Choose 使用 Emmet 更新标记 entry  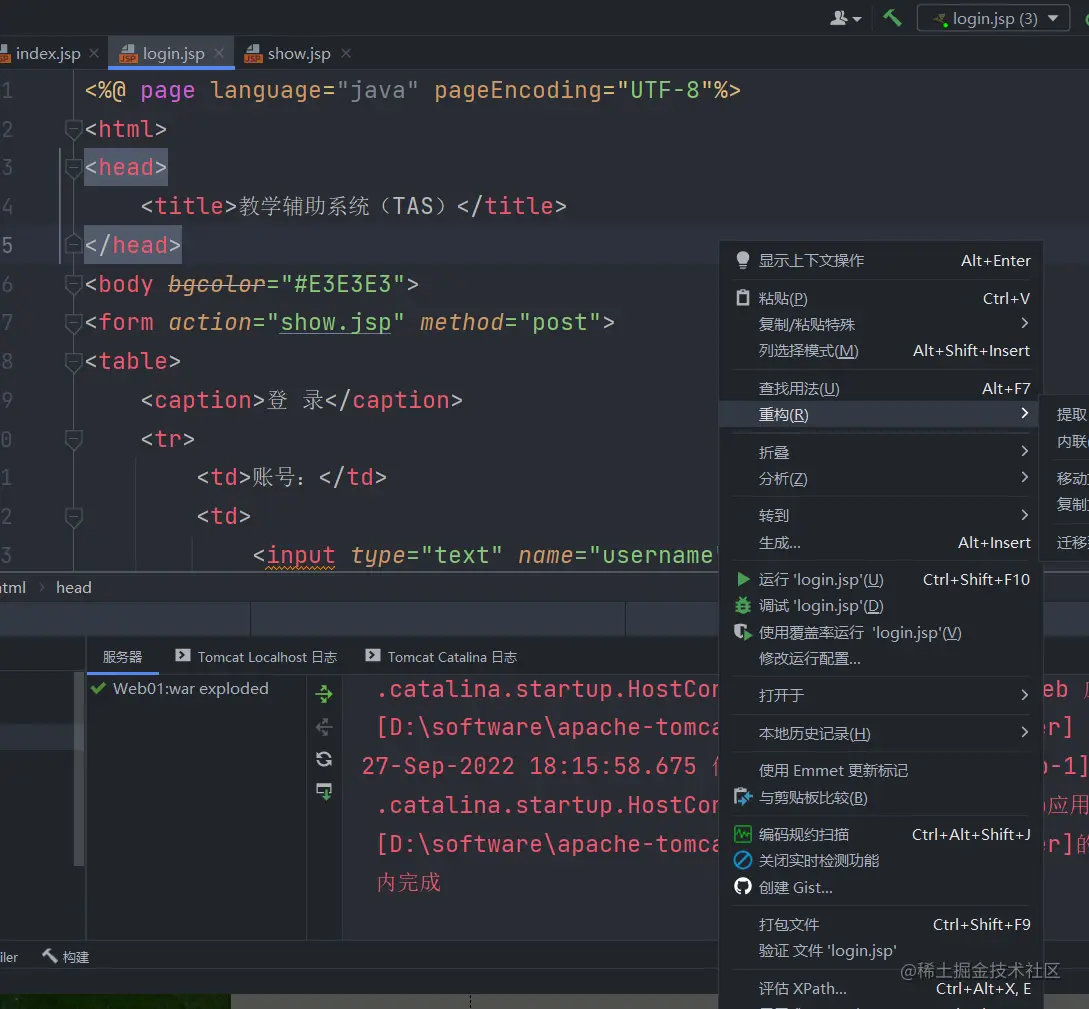[881, 771]
